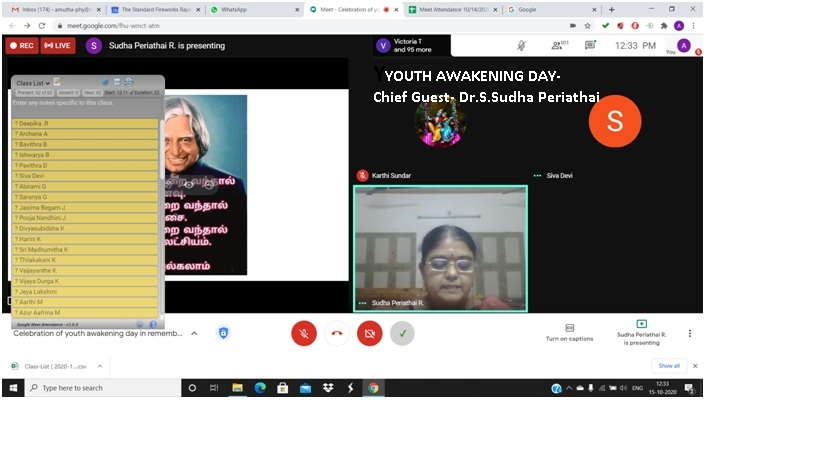The image size is (819, 460).
Task: Click the blue shield host controls icon
Action: (224, 333)
